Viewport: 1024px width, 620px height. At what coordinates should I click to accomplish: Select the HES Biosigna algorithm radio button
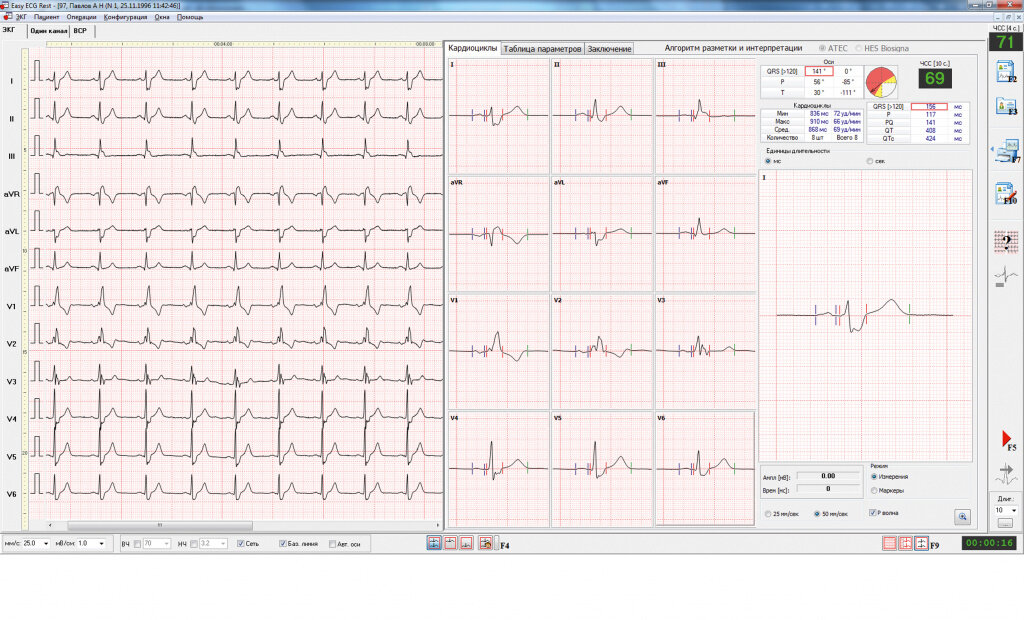(859, 48)
